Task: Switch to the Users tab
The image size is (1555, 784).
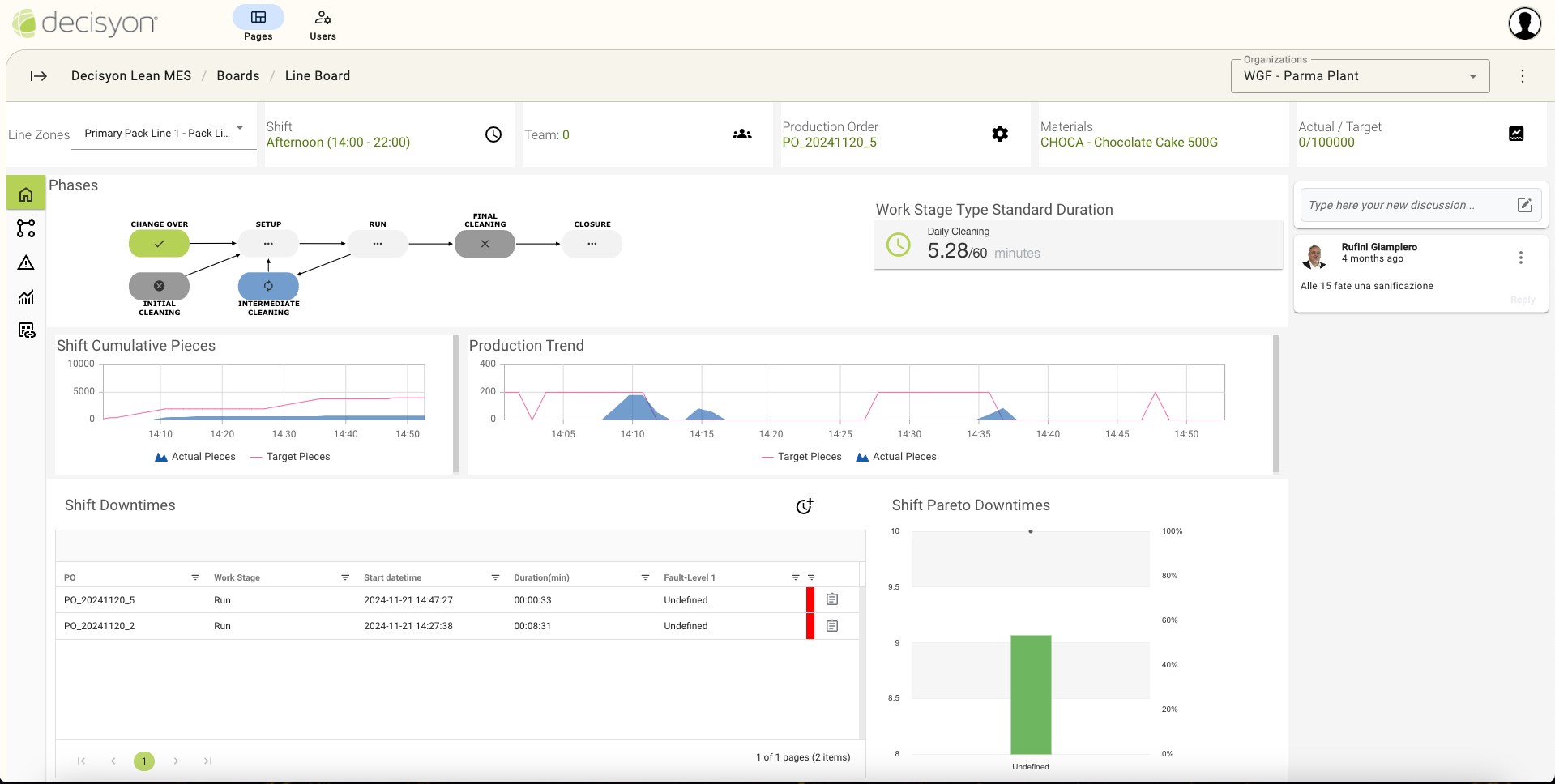Action: pos(323,24)
